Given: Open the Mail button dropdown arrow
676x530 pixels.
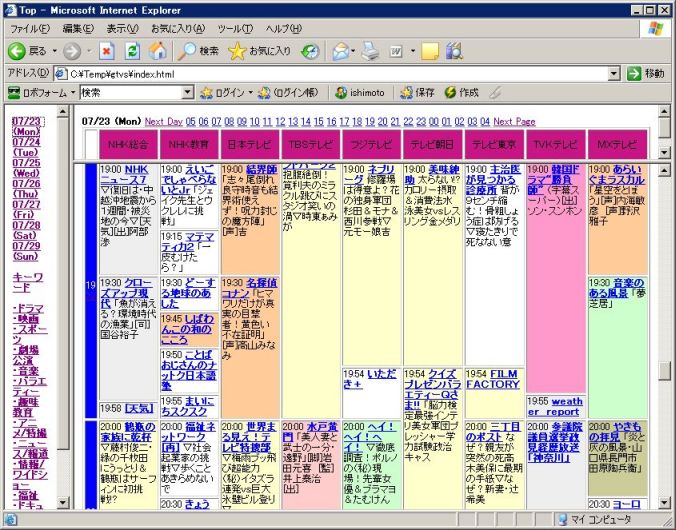Looking at the screenshot, I should 354,51.
